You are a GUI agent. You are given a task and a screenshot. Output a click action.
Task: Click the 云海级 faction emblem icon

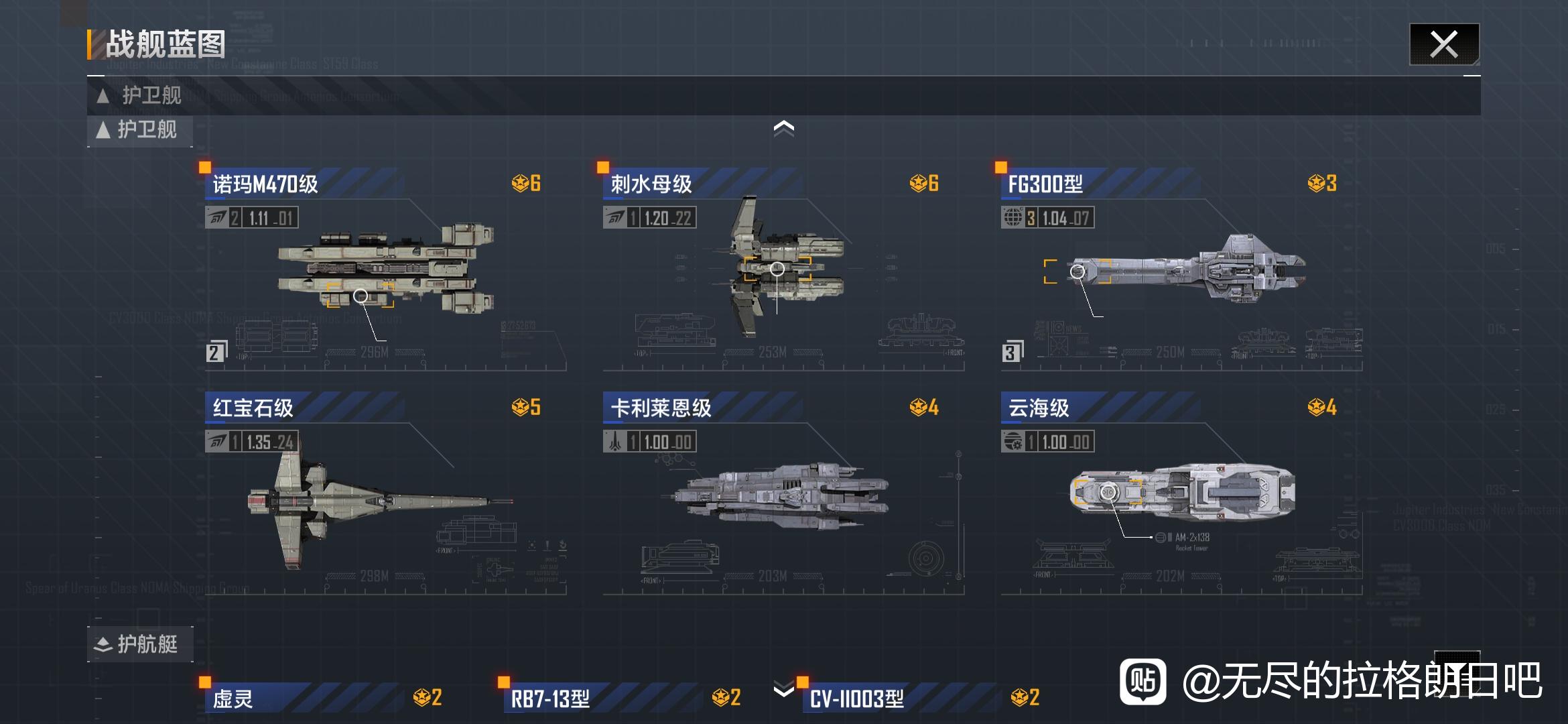[1012, 442]
